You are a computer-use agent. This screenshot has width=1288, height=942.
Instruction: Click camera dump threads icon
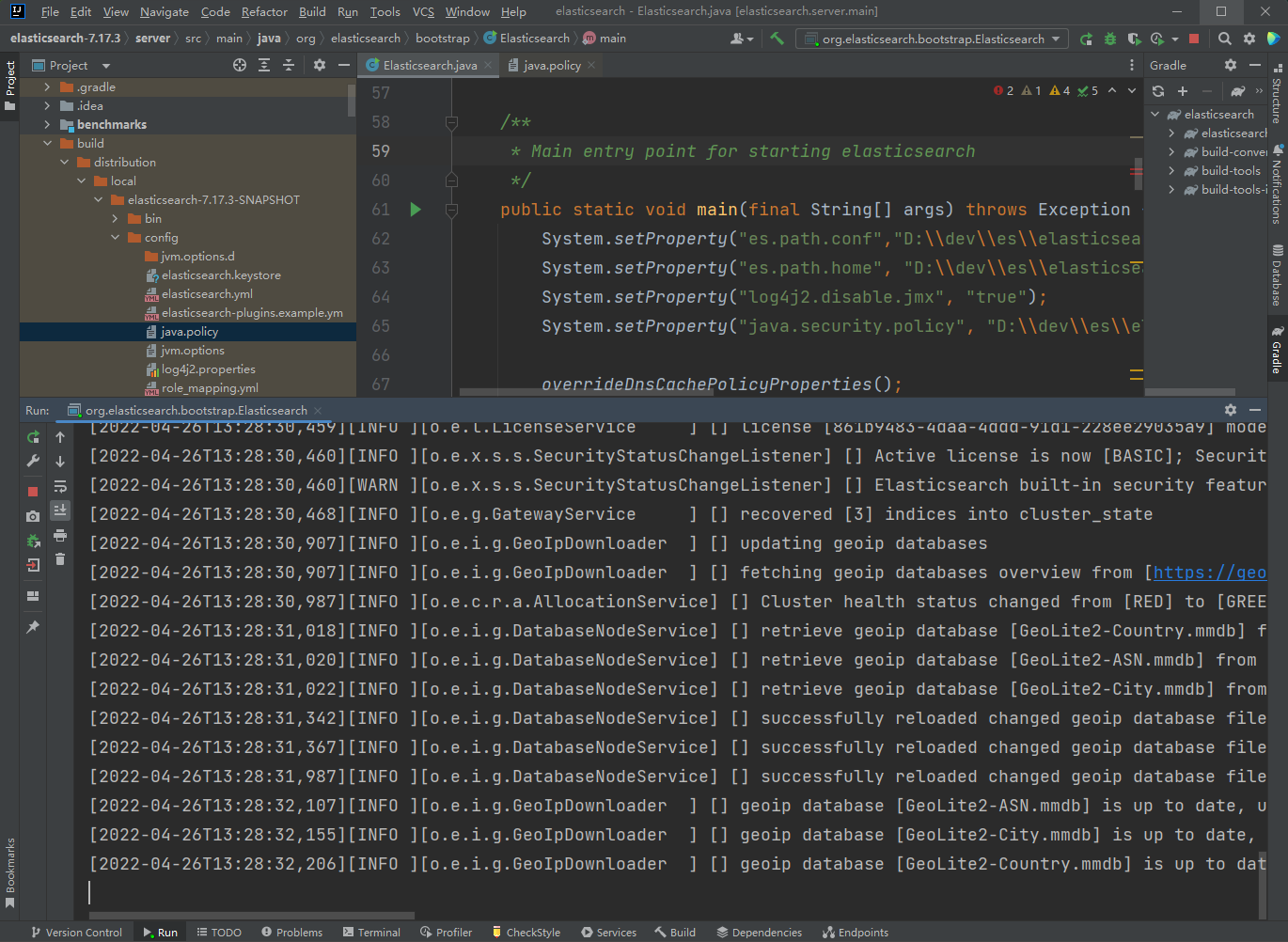coord(33,516)
